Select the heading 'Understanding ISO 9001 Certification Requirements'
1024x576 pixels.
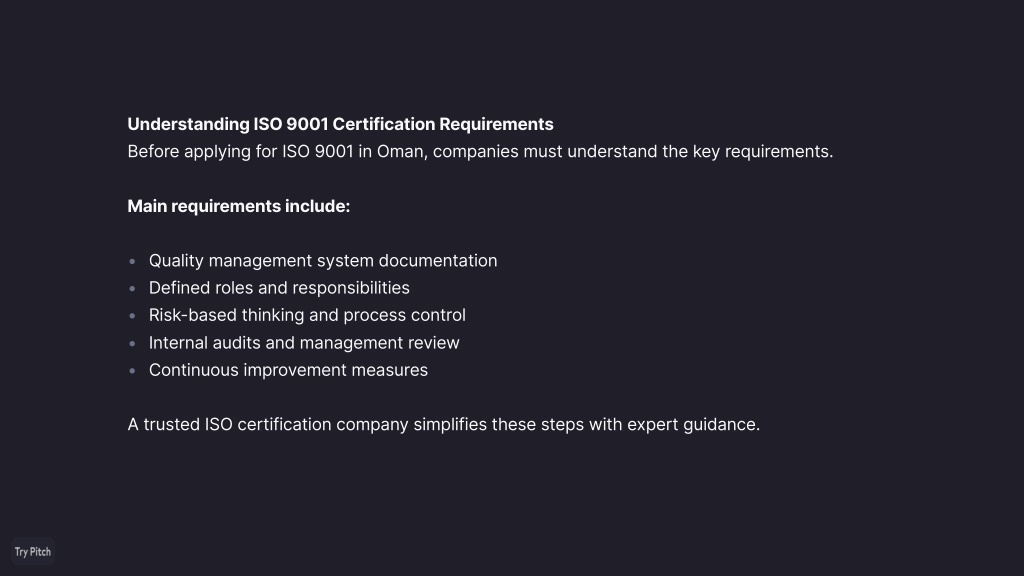[x=340, y=124]
